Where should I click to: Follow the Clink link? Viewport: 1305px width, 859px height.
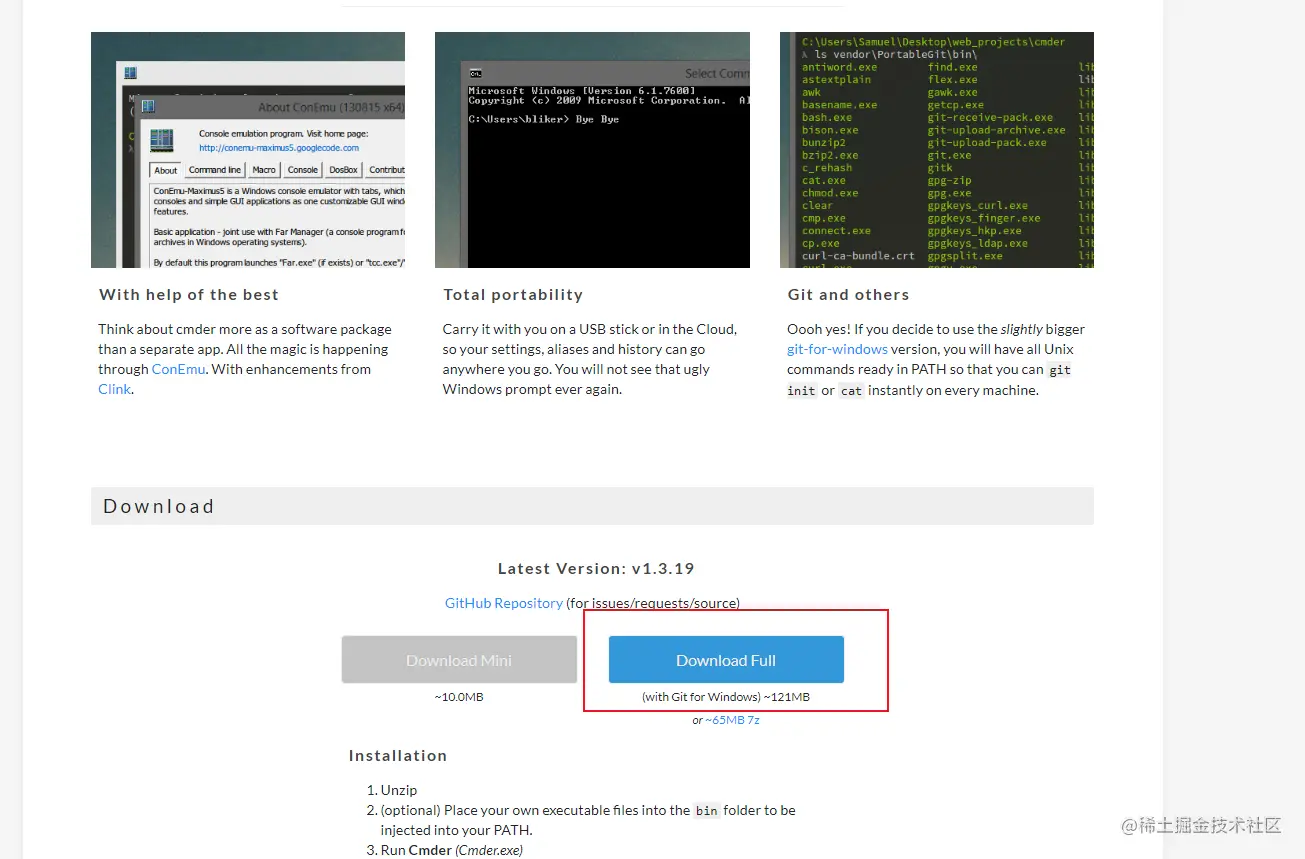(114, 389)
